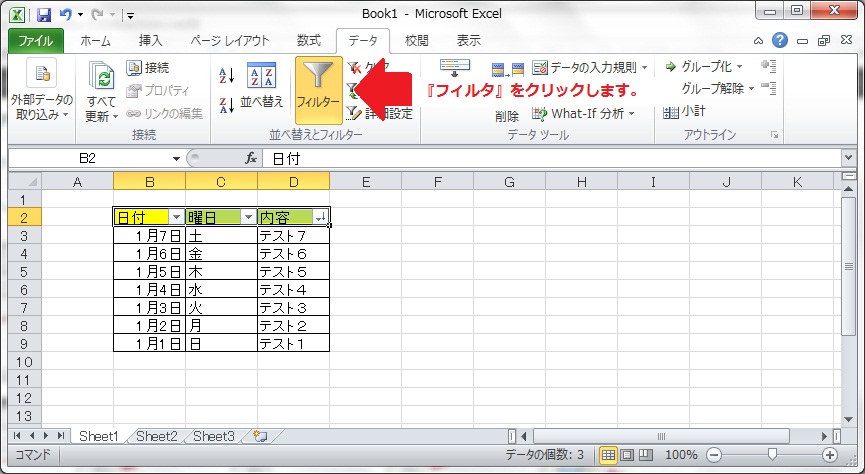Click the zoom slider handle
The width and height of the screenshot is (865, 474).
coord(772,454)
